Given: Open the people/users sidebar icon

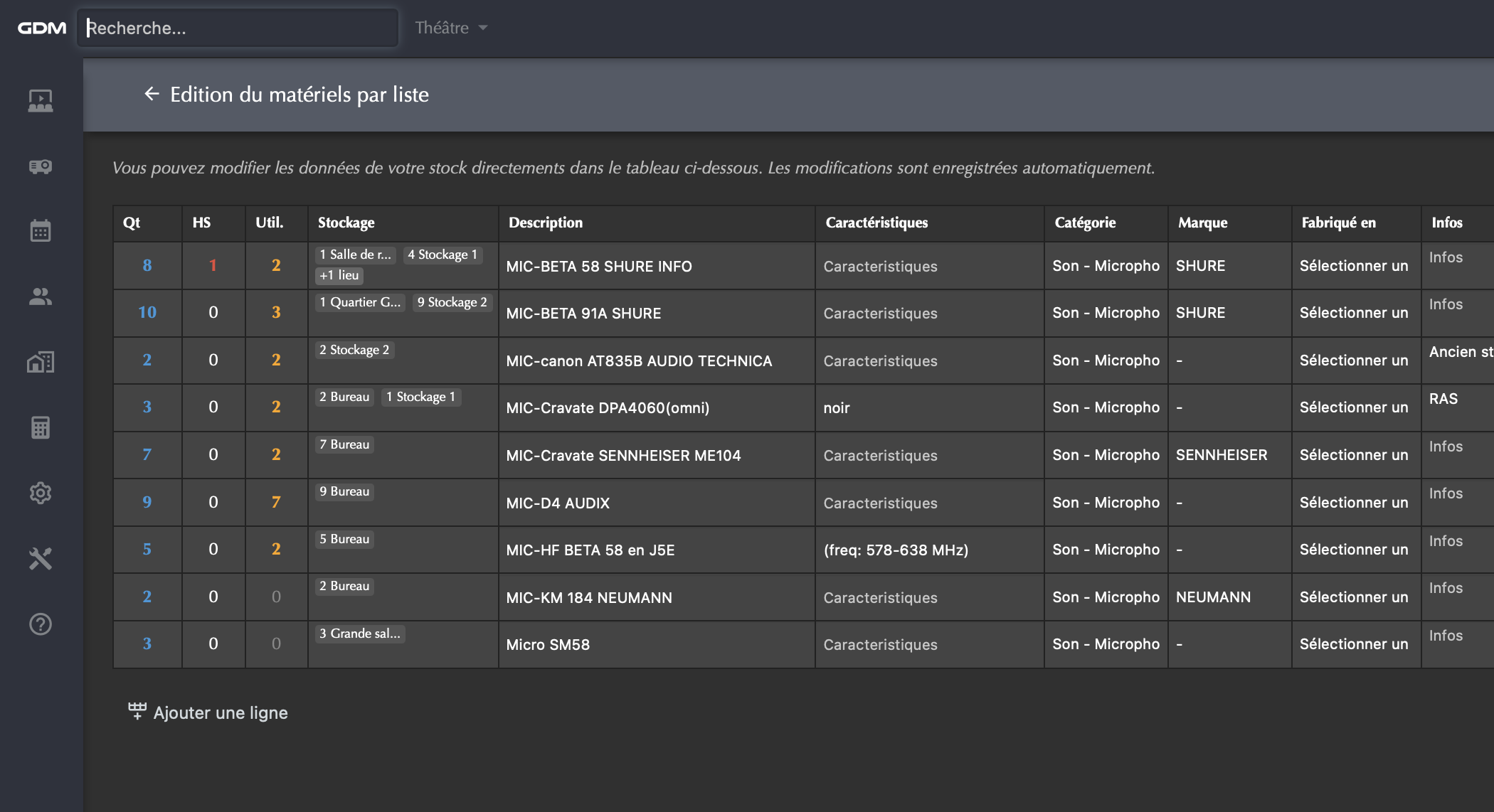Looking at the screenshot, I should click(41, 297).
